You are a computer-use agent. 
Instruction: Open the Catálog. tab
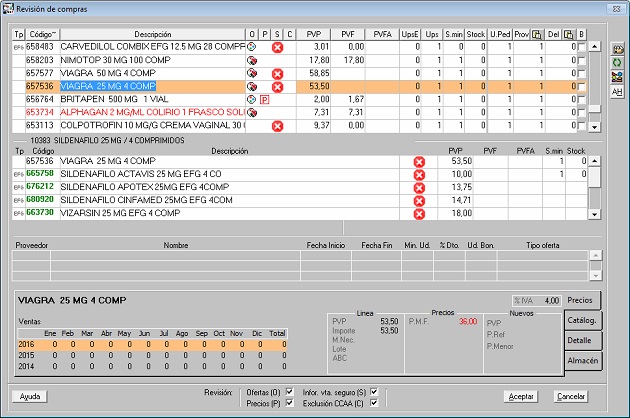pyautogui.click(x=583, y=320)
